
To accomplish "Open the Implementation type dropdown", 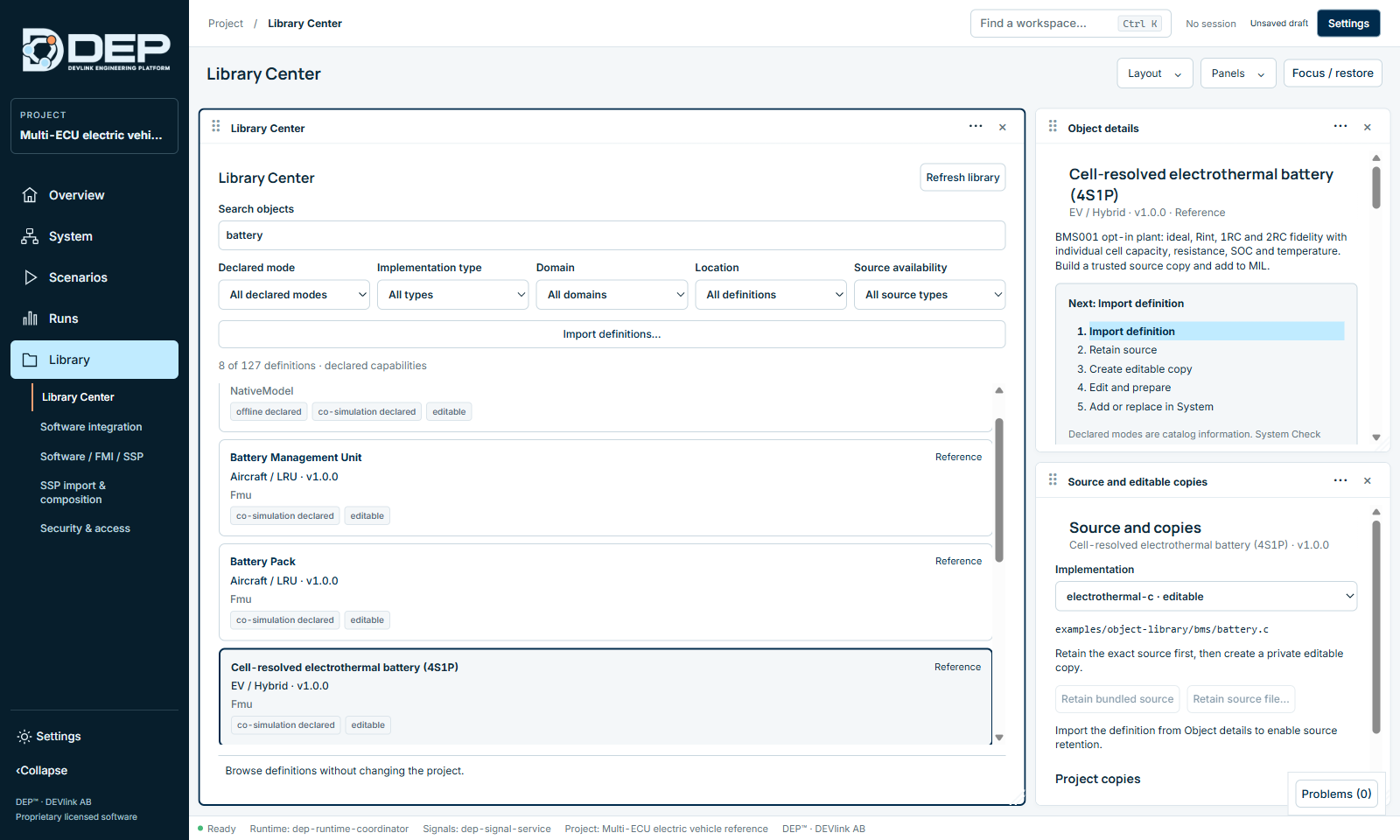I will 453,295.
